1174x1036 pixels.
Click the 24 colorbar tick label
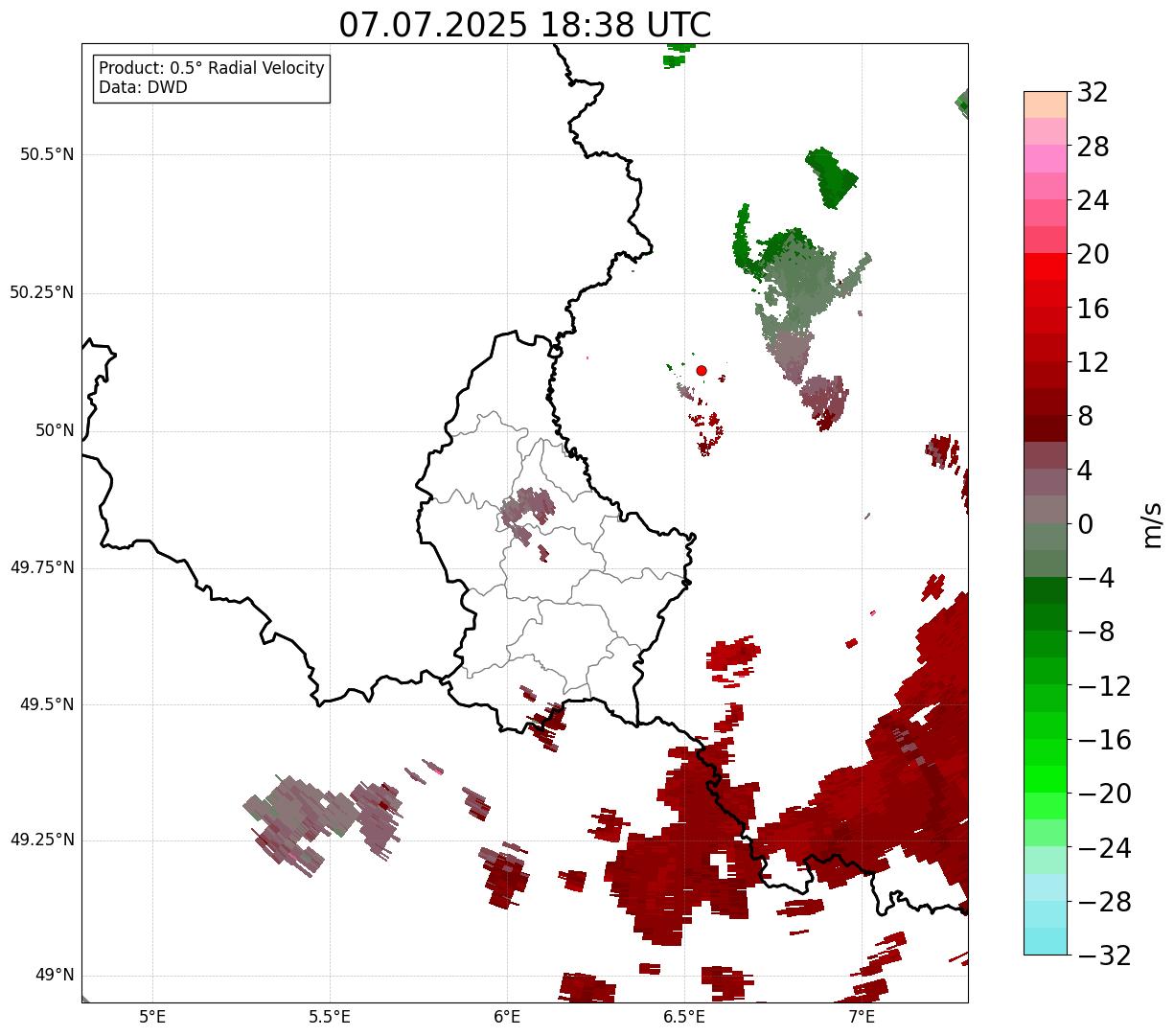1093,200
